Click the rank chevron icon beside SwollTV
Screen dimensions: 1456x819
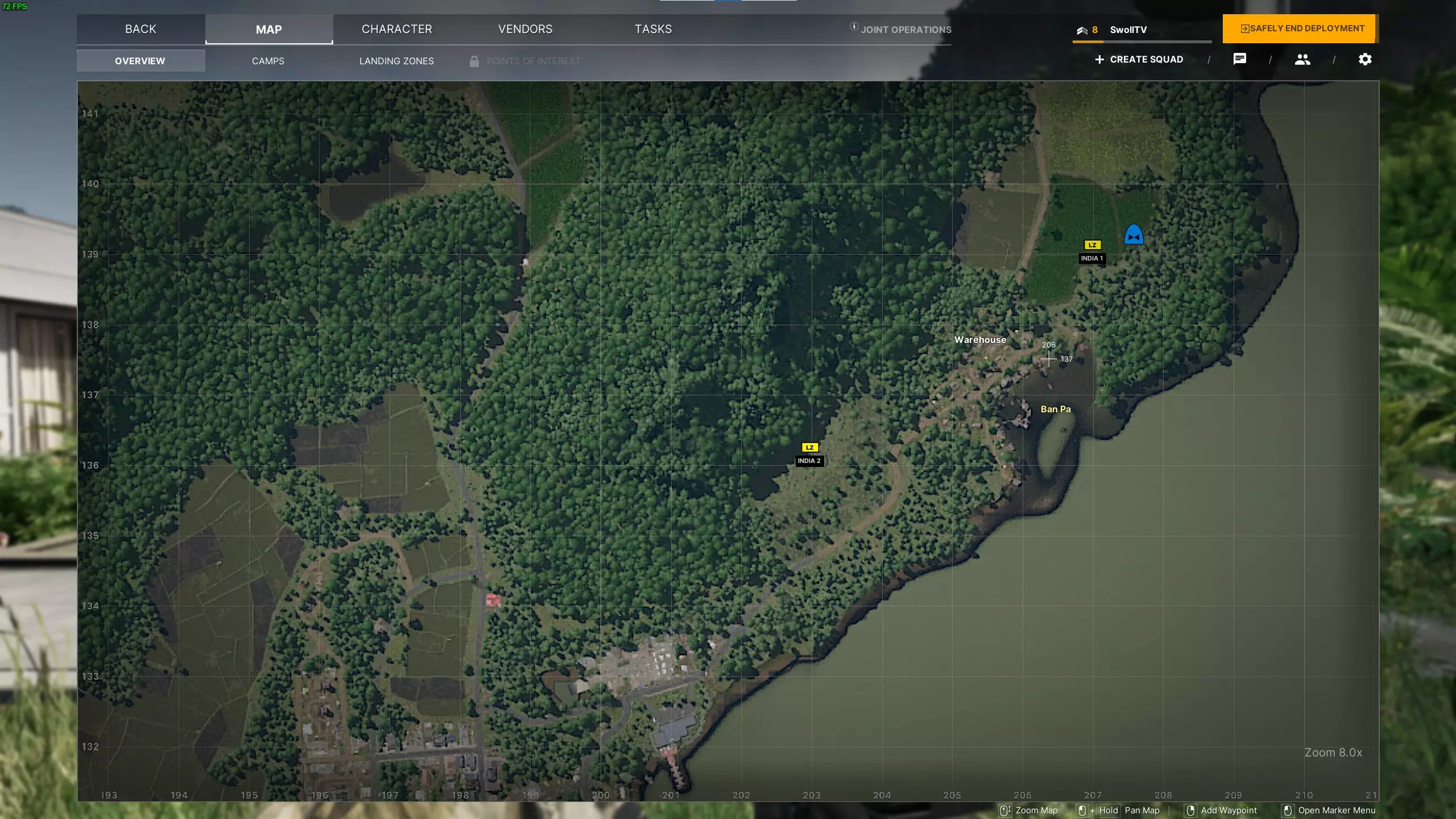tap(1082, 30)
